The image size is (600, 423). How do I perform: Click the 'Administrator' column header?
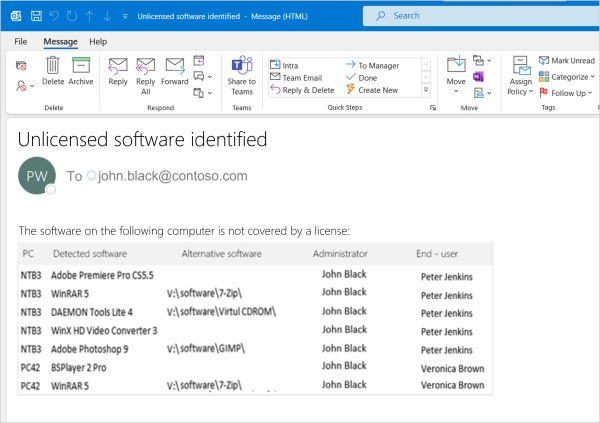pos(340,253)
